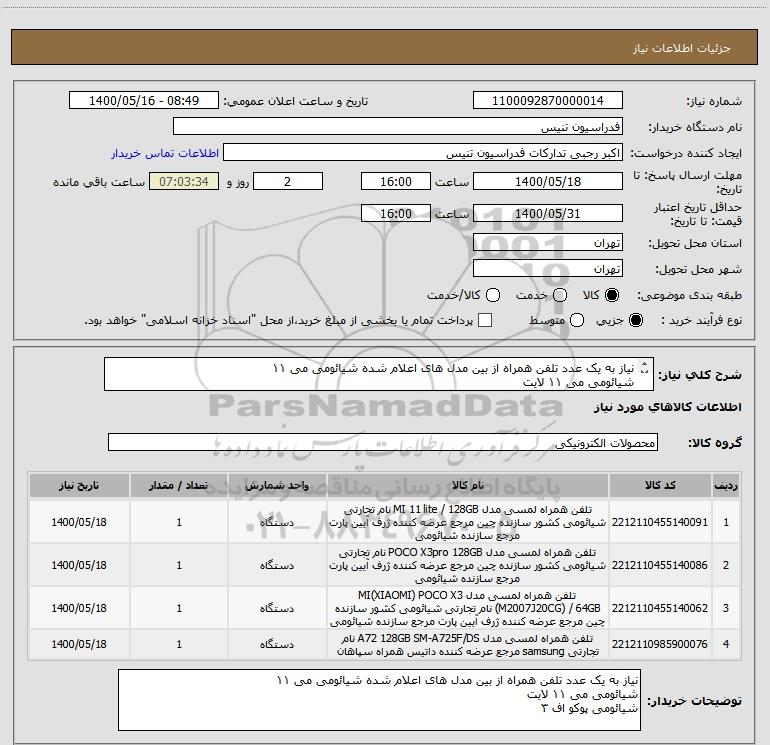Click the تعداد / مقدار column header
The image size is (770, 745).
[179, 485]
